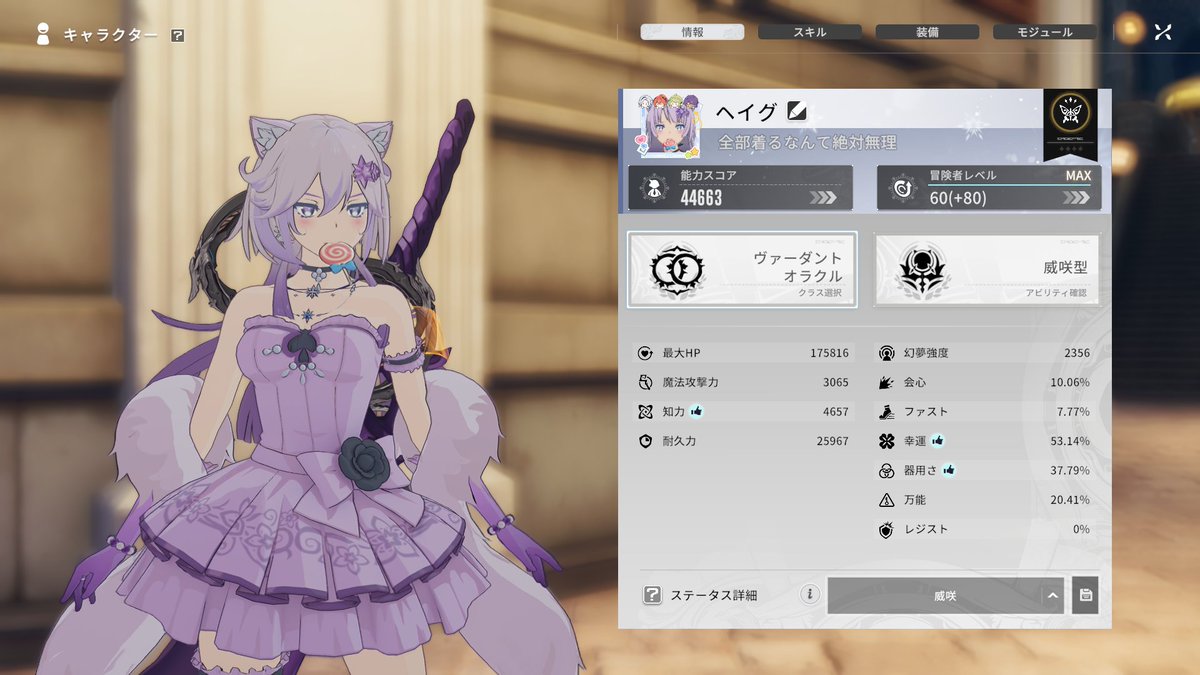The height and width of the screenshot is (675, 1200).
Task: Click the player avatar portrait
Action: tap(669, 125)
